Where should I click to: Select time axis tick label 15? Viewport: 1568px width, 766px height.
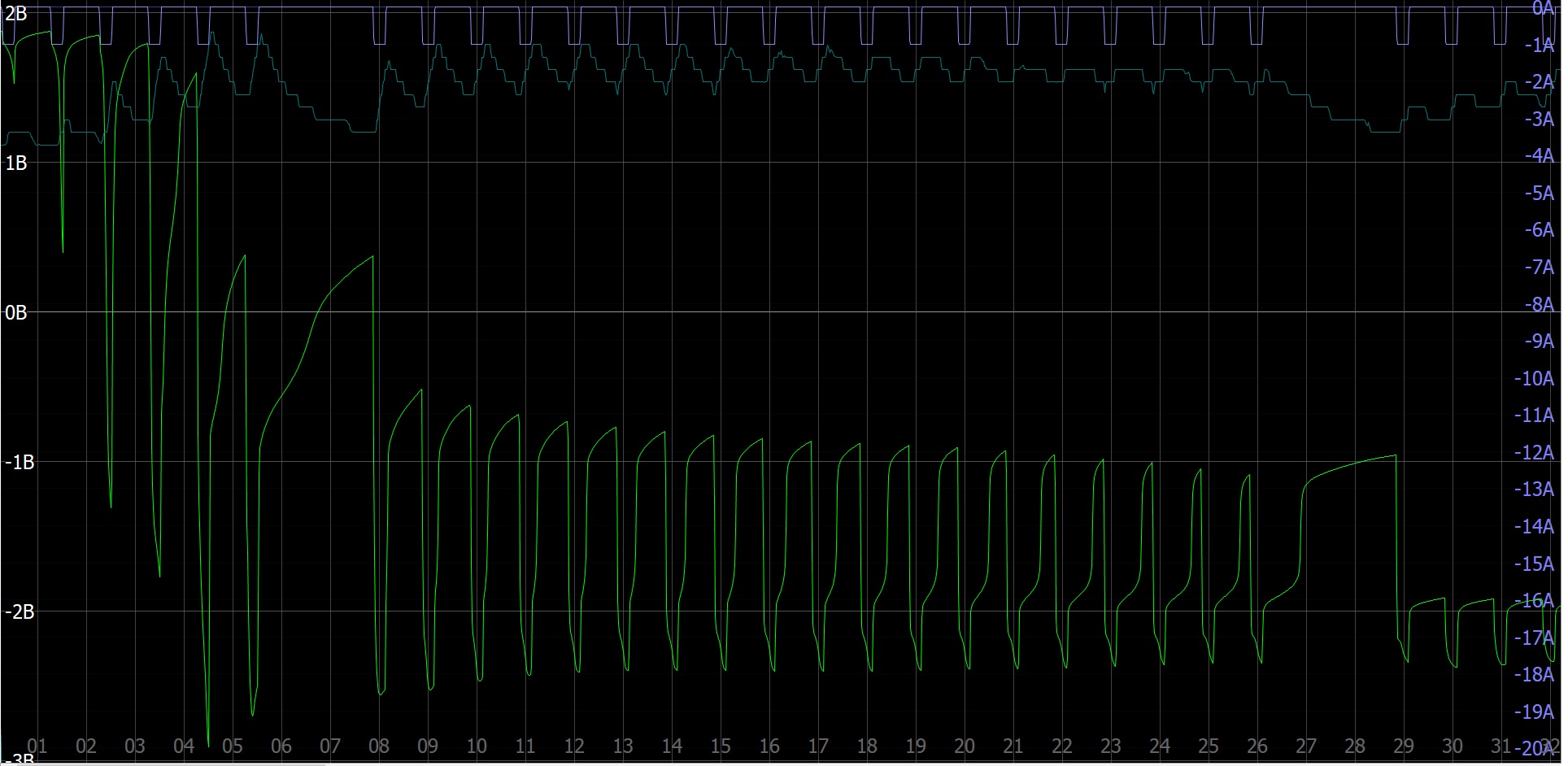pos(721,746)
